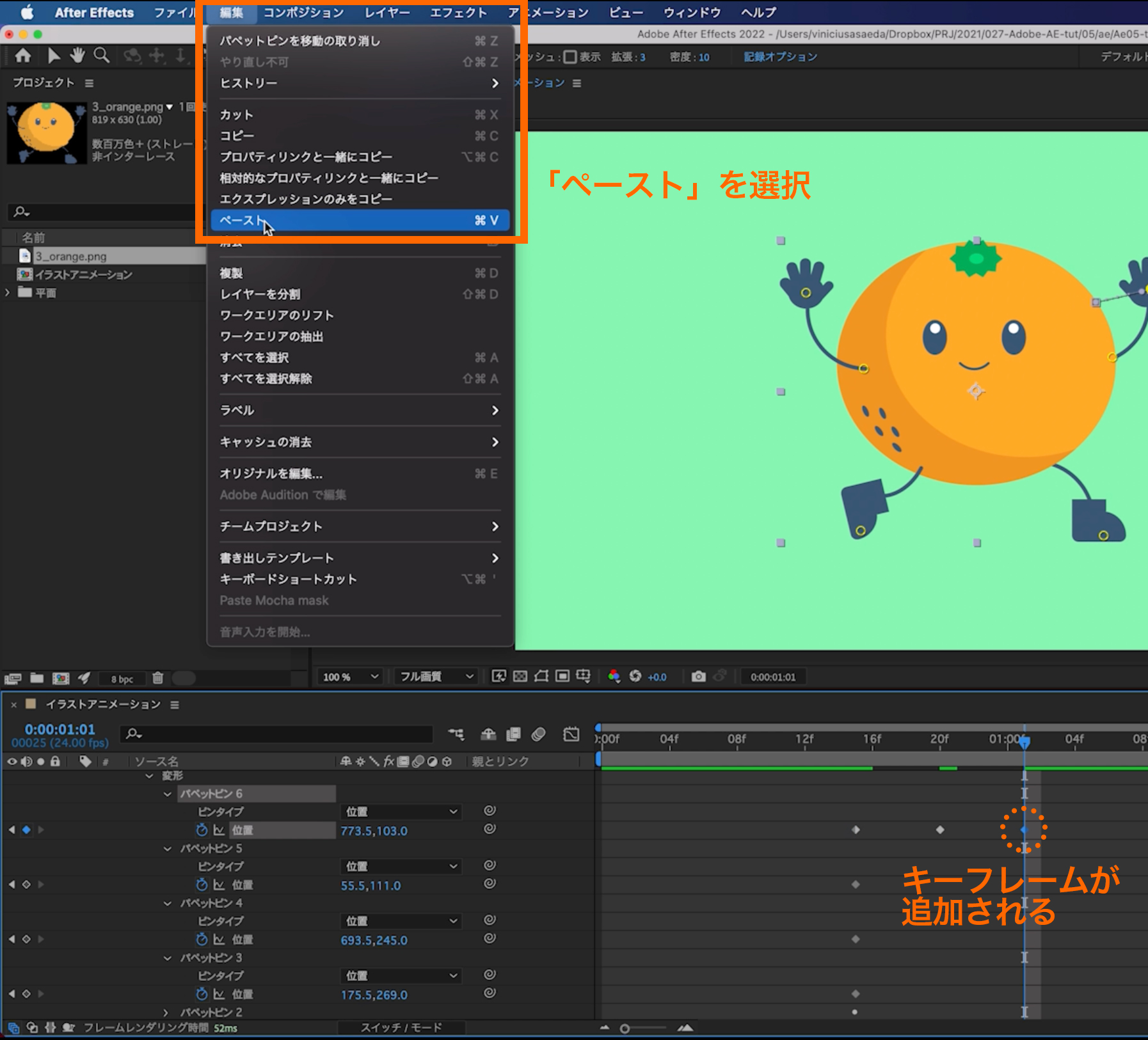Viewport: 1148px width, 1040px height.
Task: Collapse the パペットピン 6 group
Action: click(x=168, y=794)
